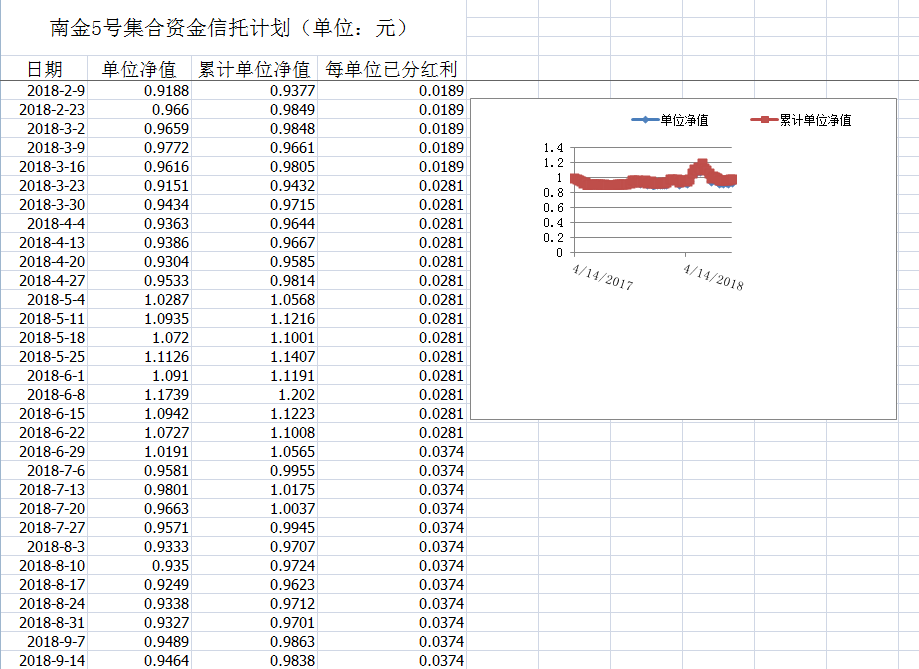The height and width of the screenshot is (669, 919).
Task: Select cumulative value cell 0.9814
Action: click(x=254, y=281)
